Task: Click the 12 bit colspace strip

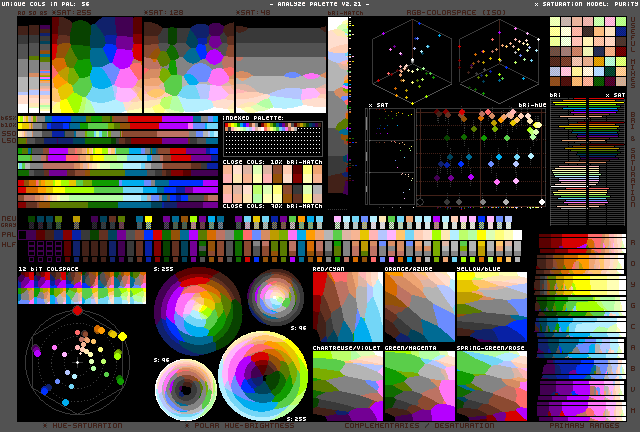Action: pyautogui.click(x=82, y=288)
